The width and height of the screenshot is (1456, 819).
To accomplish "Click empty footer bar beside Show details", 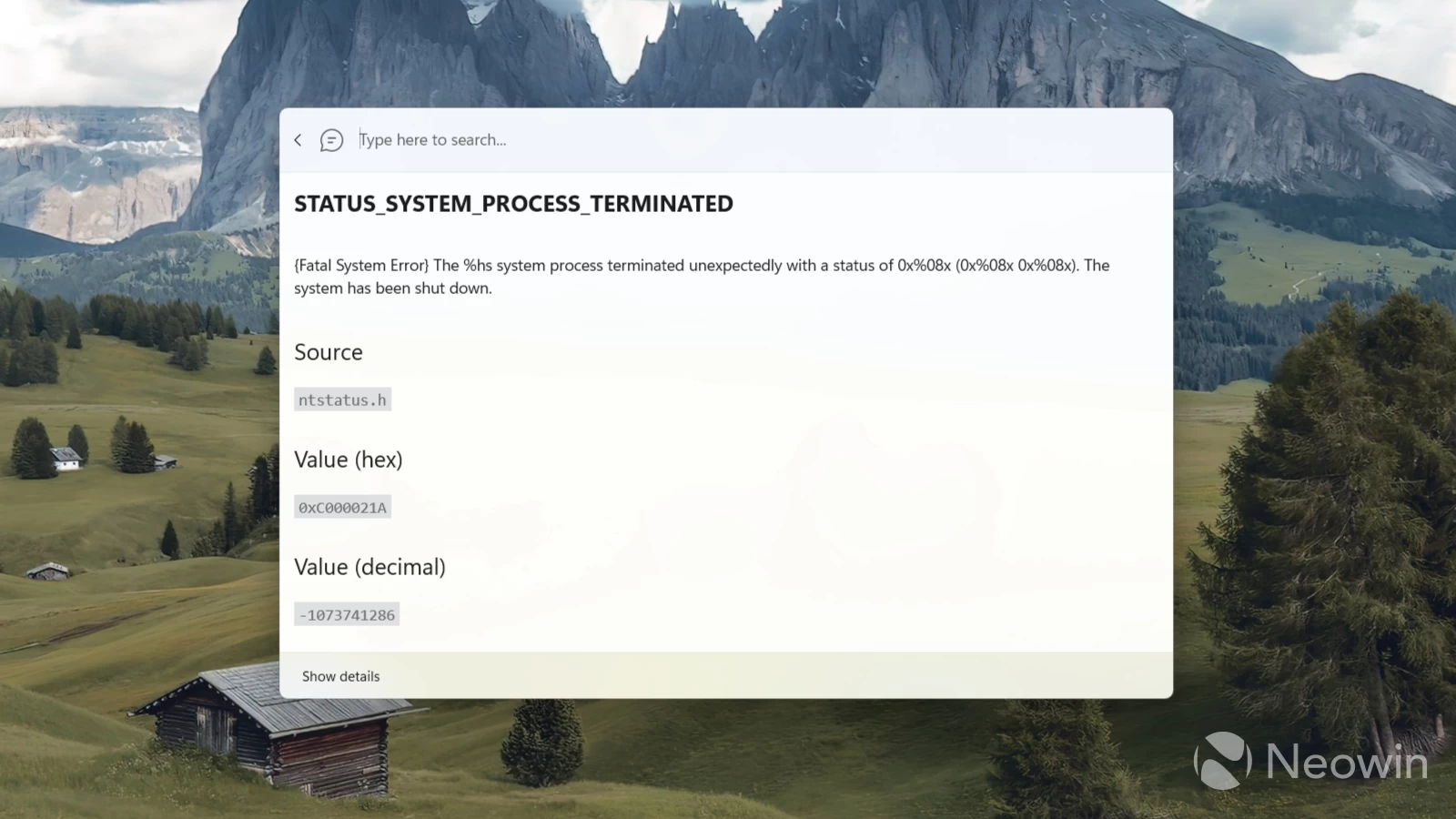I will click(x=773, y=676).
